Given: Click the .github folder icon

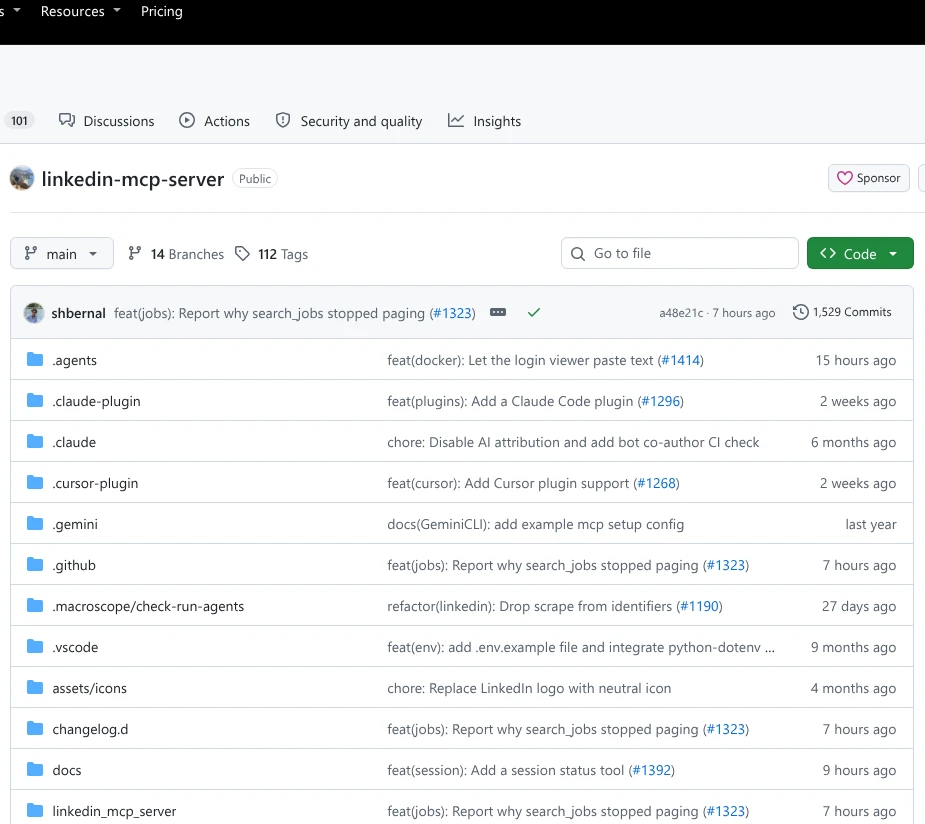Looking at the screenshot, I should (35, 564).
